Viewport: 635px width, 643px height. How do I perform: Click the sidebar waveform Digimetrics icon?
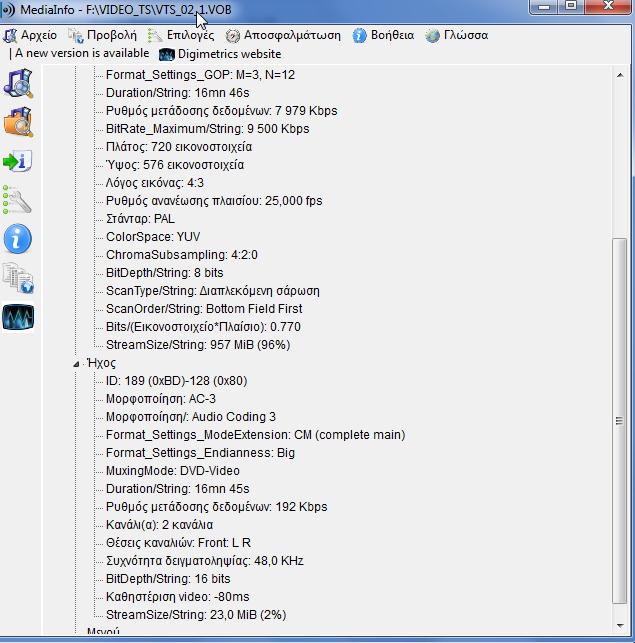(x=18, y=317)
